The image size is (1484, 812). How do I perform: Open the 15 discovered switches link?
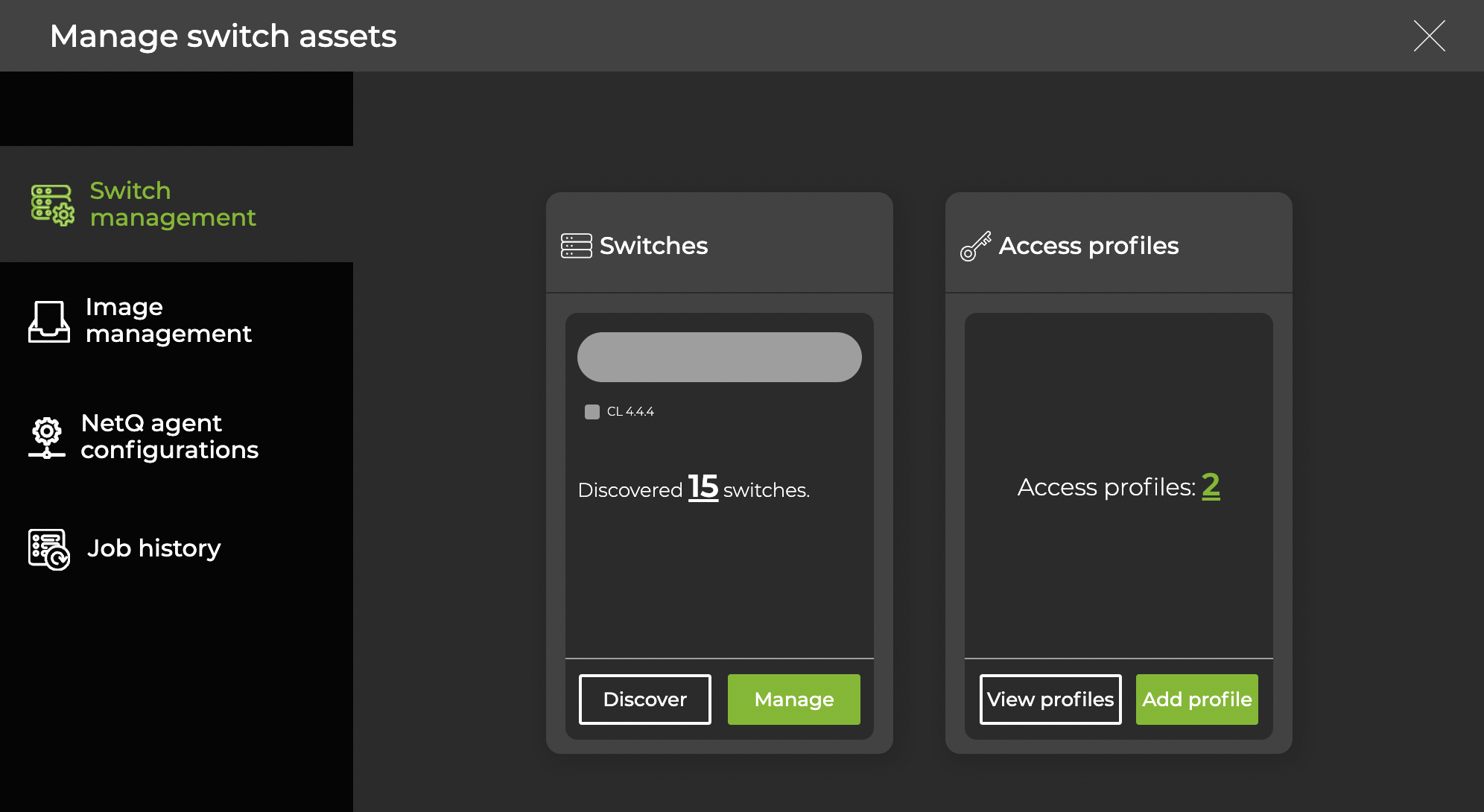coord(703,488)
